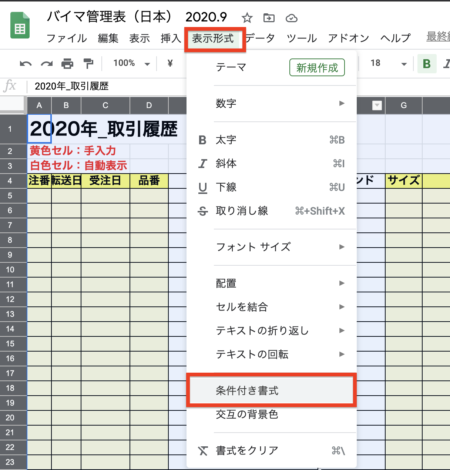The width and height of the screenshot is (450, 470).
Task: Open the Google Sheets home icon
Action: (20, 25)
